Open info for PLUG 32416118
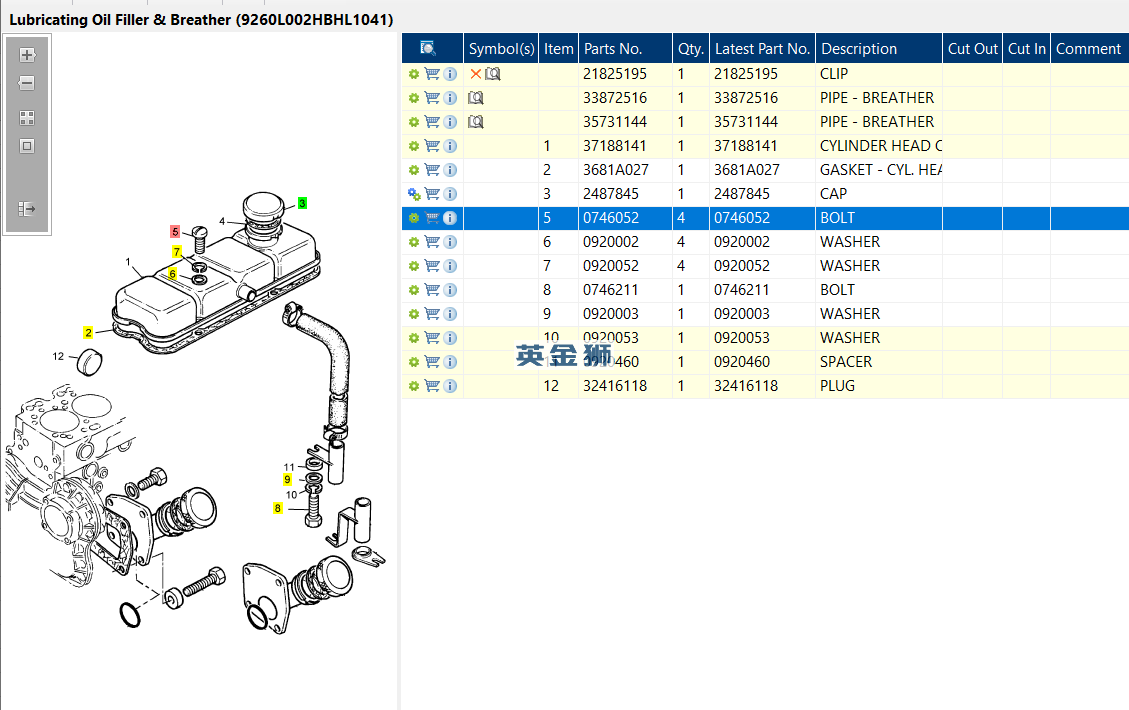The height and width of the screenshot is (710, 1129). point(450,386)
